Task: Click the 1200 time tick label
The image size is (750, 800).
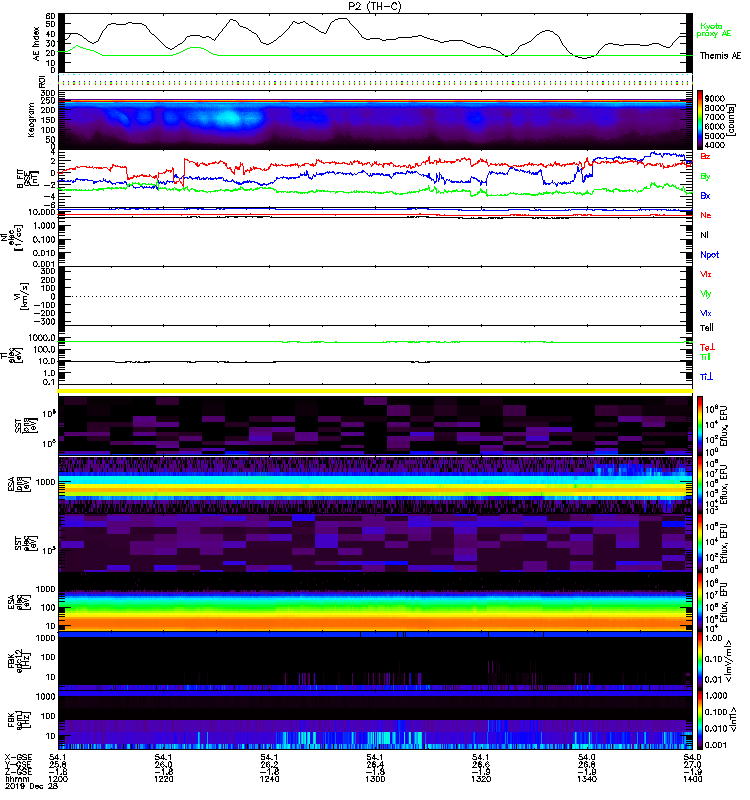Action: [x=58, y=779]
